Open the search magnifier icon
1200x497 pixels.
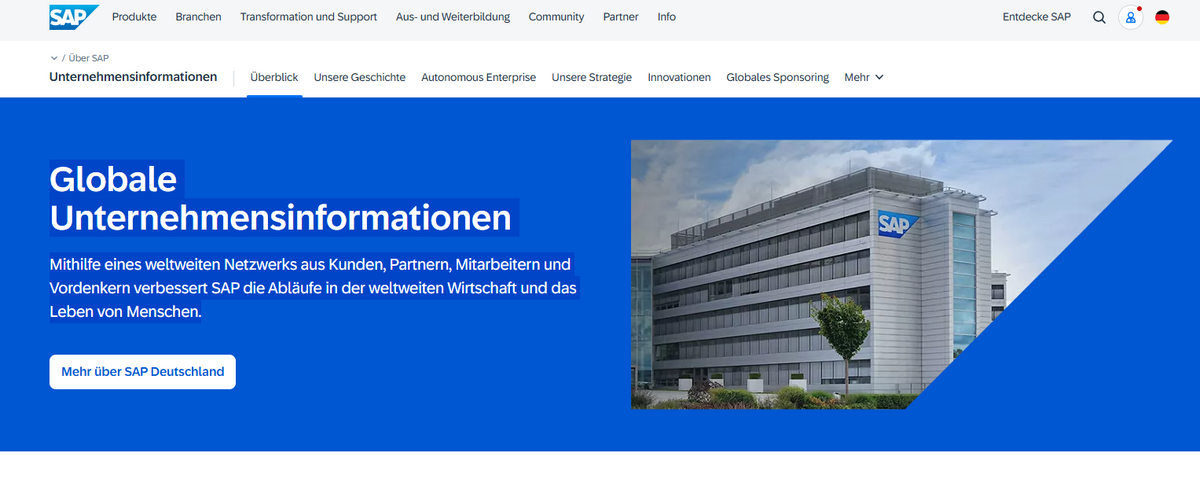point(1099,17)
